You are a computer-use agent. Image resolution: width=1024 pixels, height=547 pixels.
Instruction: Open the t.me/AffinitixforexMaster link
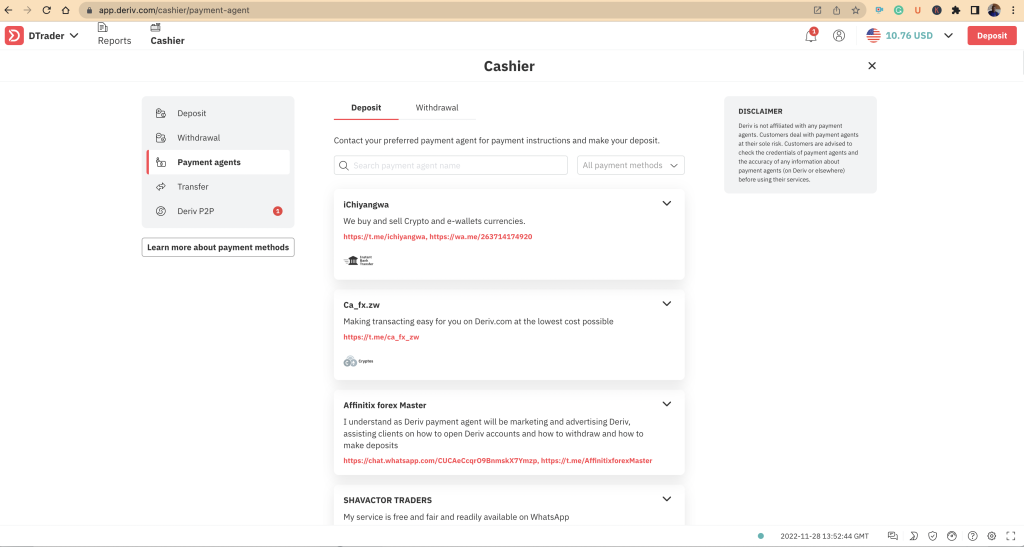pyautogui.click(x=596, y=461)
